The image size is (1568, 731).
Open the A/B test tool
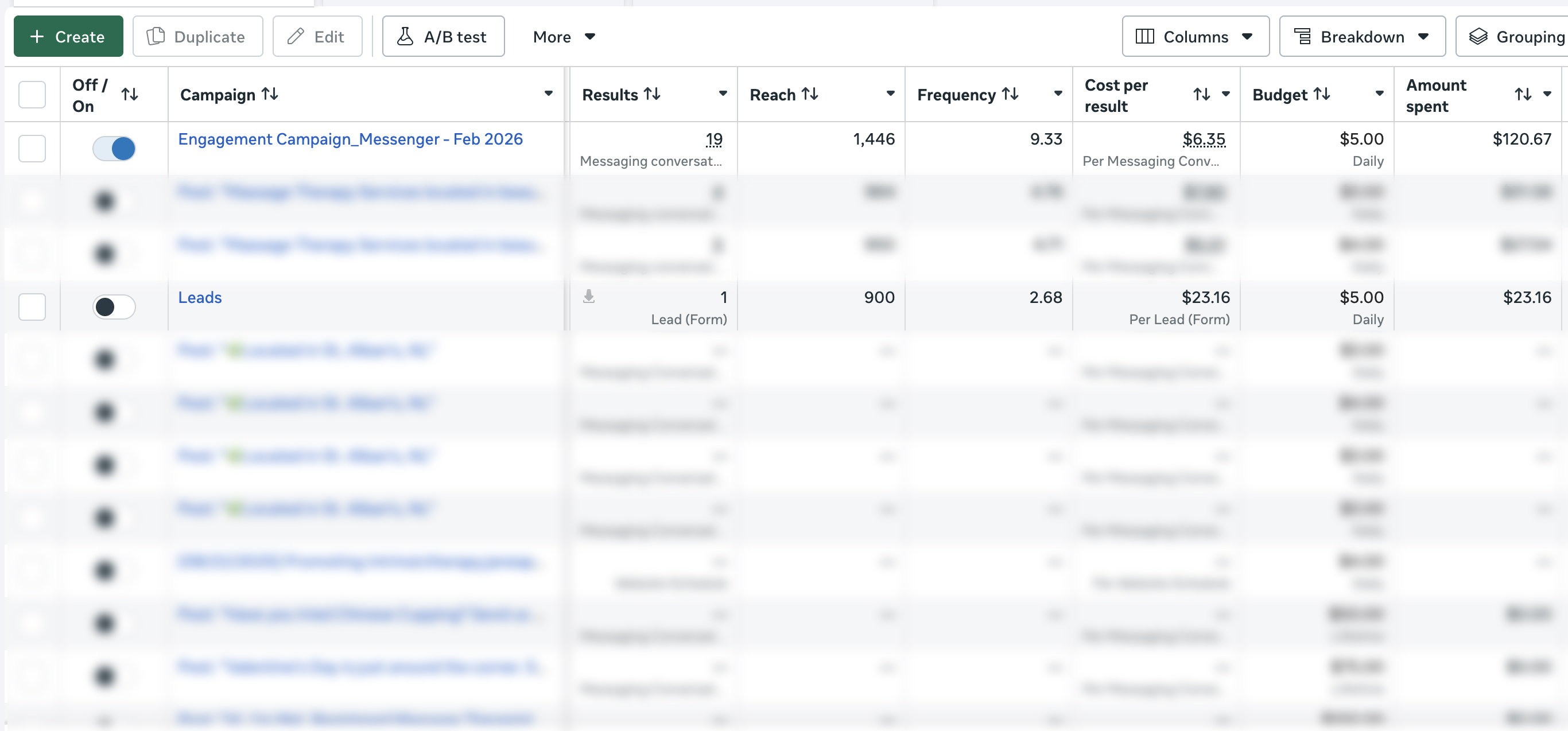[x=443, y=37]
